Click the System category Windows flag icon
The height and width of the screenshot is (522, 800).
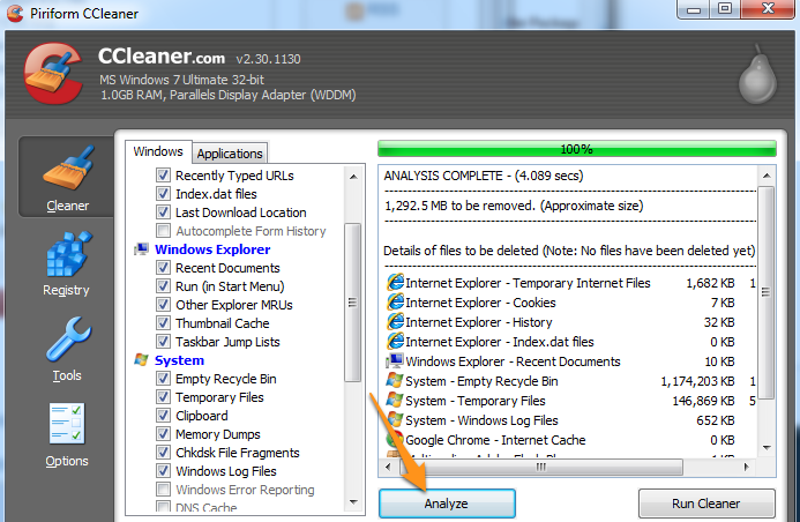[x=141, y=360]
